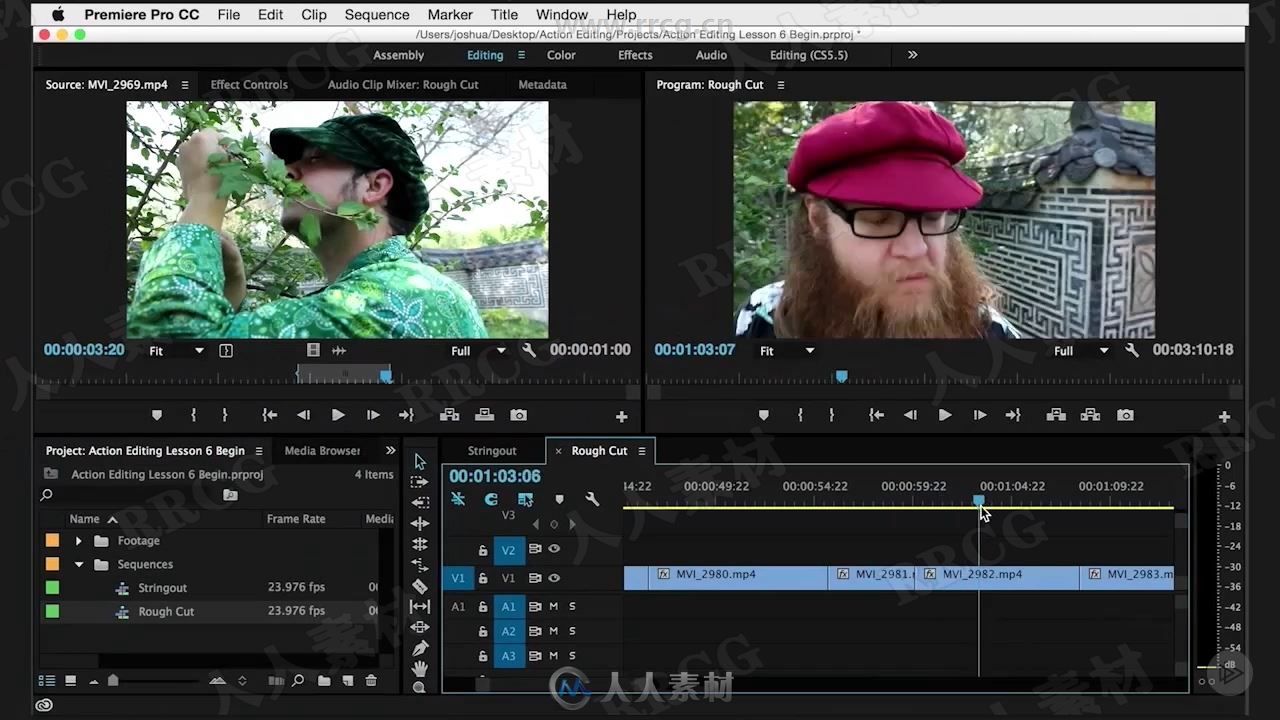Image resolution: width=1280 pixels, height=720 pixels.
Task: Step forward one frame in Source monitor
Action: tap(373, 415)
